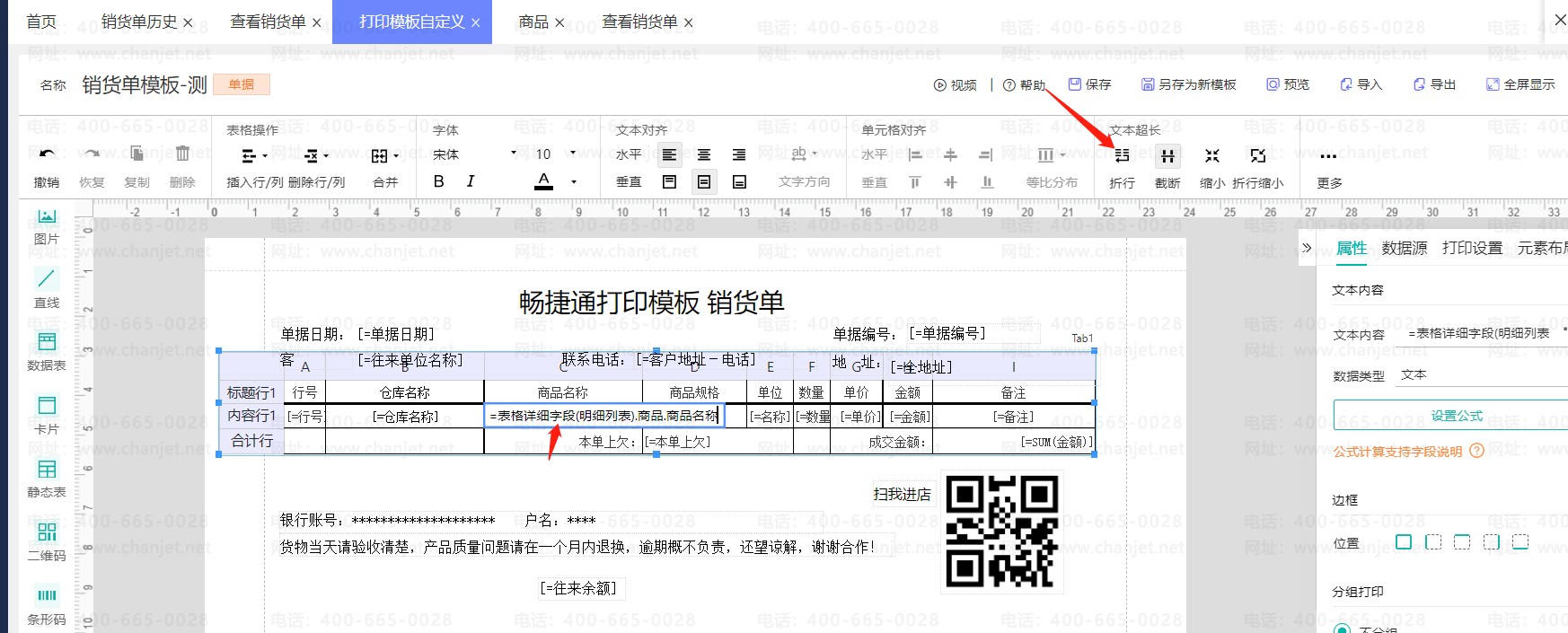The height and width of the screenshot is (633, 1568).
Task: Click the 折行 text wrap icon
Action: (1122, 156)
